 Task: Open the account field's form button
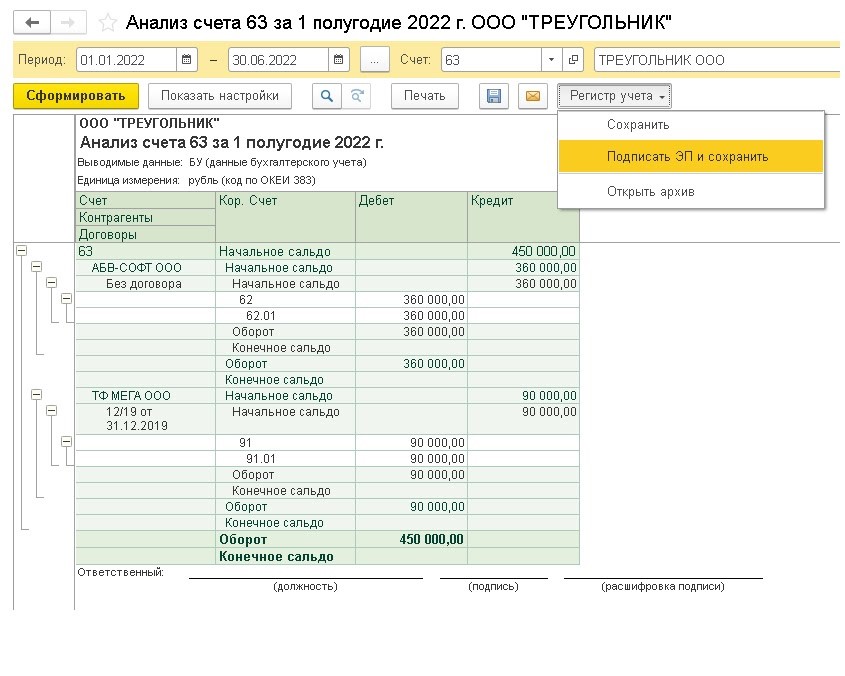coord(573,60)
